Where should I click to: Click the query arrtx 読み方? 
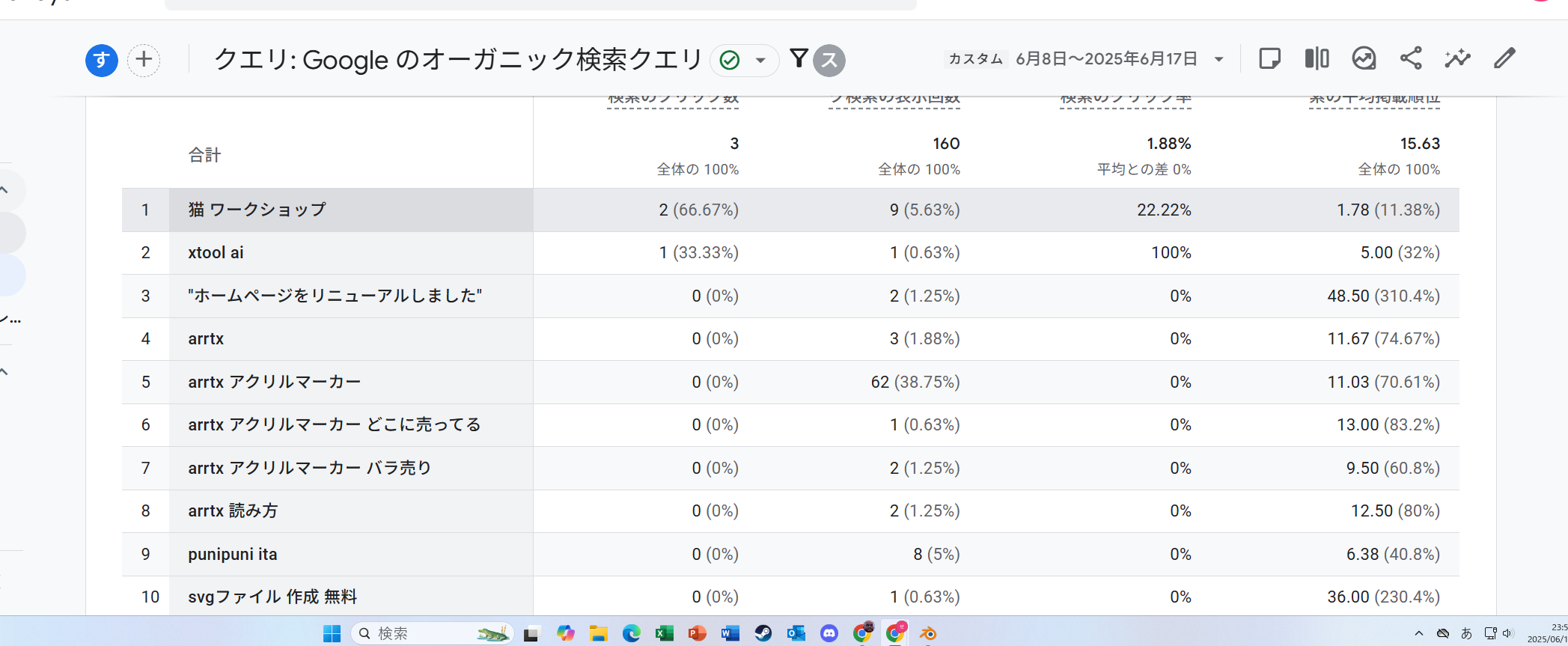(x=233, y=511)
